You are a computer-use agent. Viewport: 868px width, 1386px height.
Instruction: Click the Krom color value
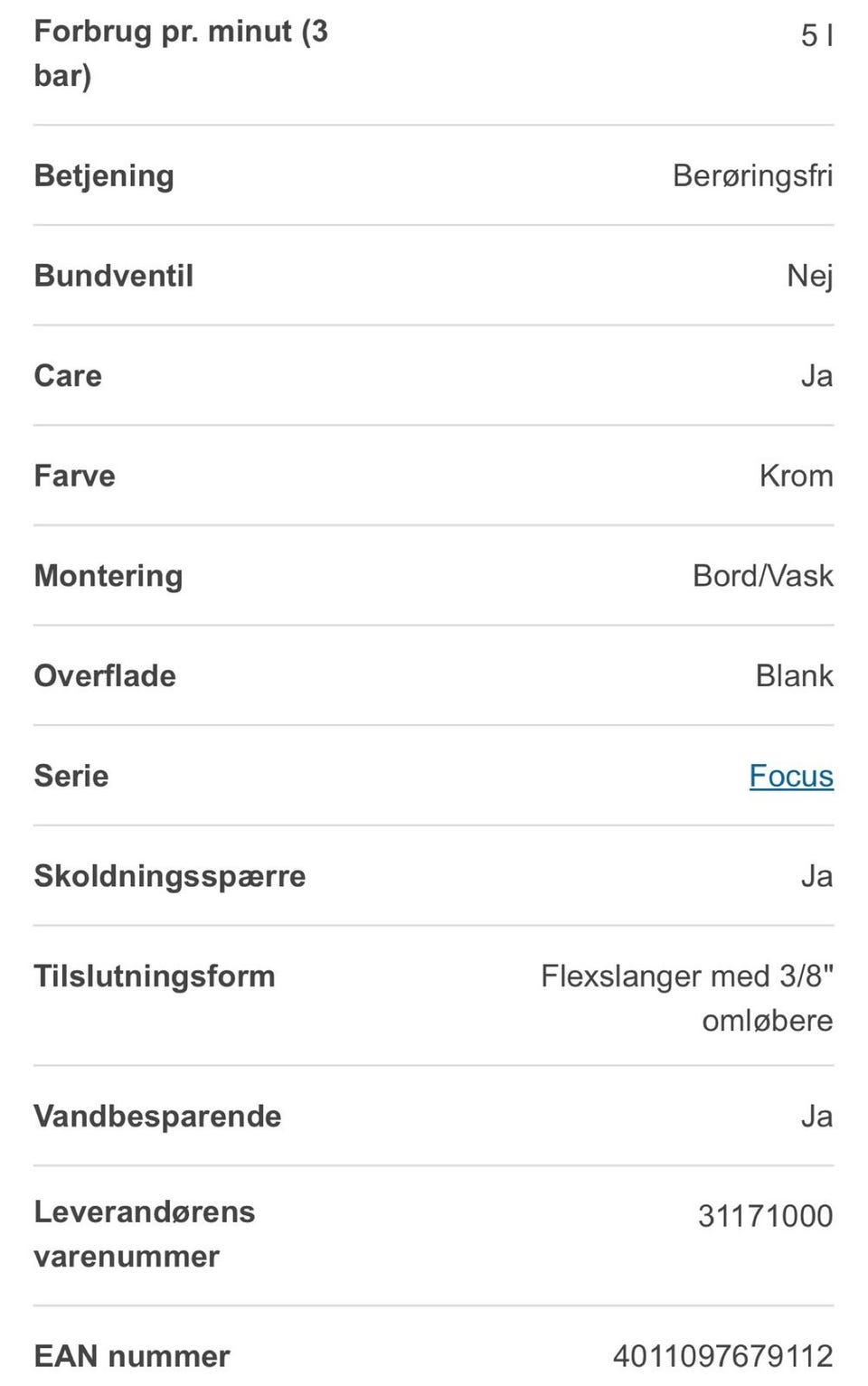tap(796, 476)
